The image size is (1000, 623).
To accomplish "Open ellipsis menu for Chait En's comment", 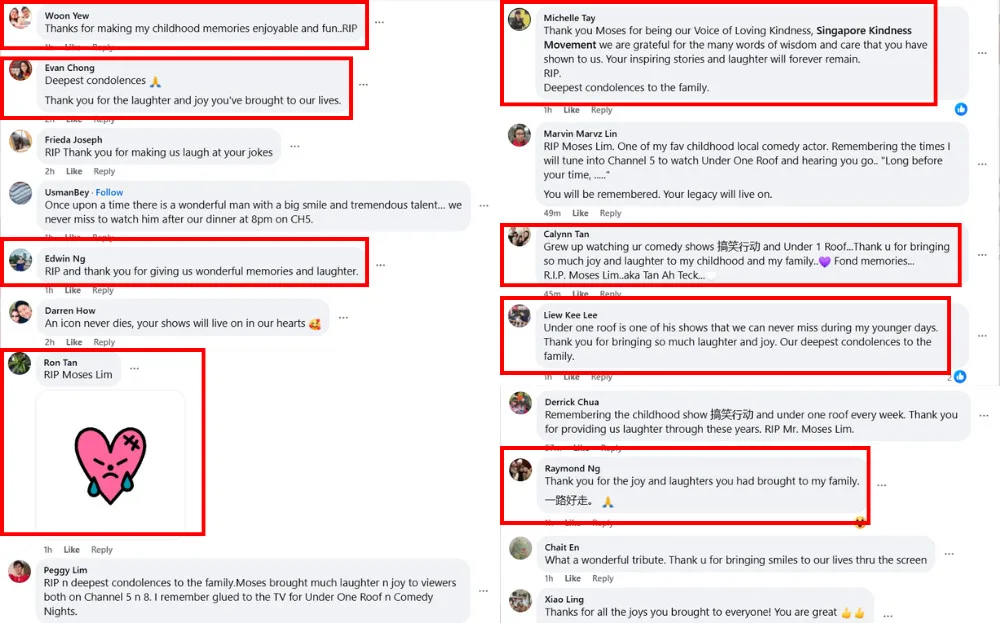I will [x=949, y=554].
